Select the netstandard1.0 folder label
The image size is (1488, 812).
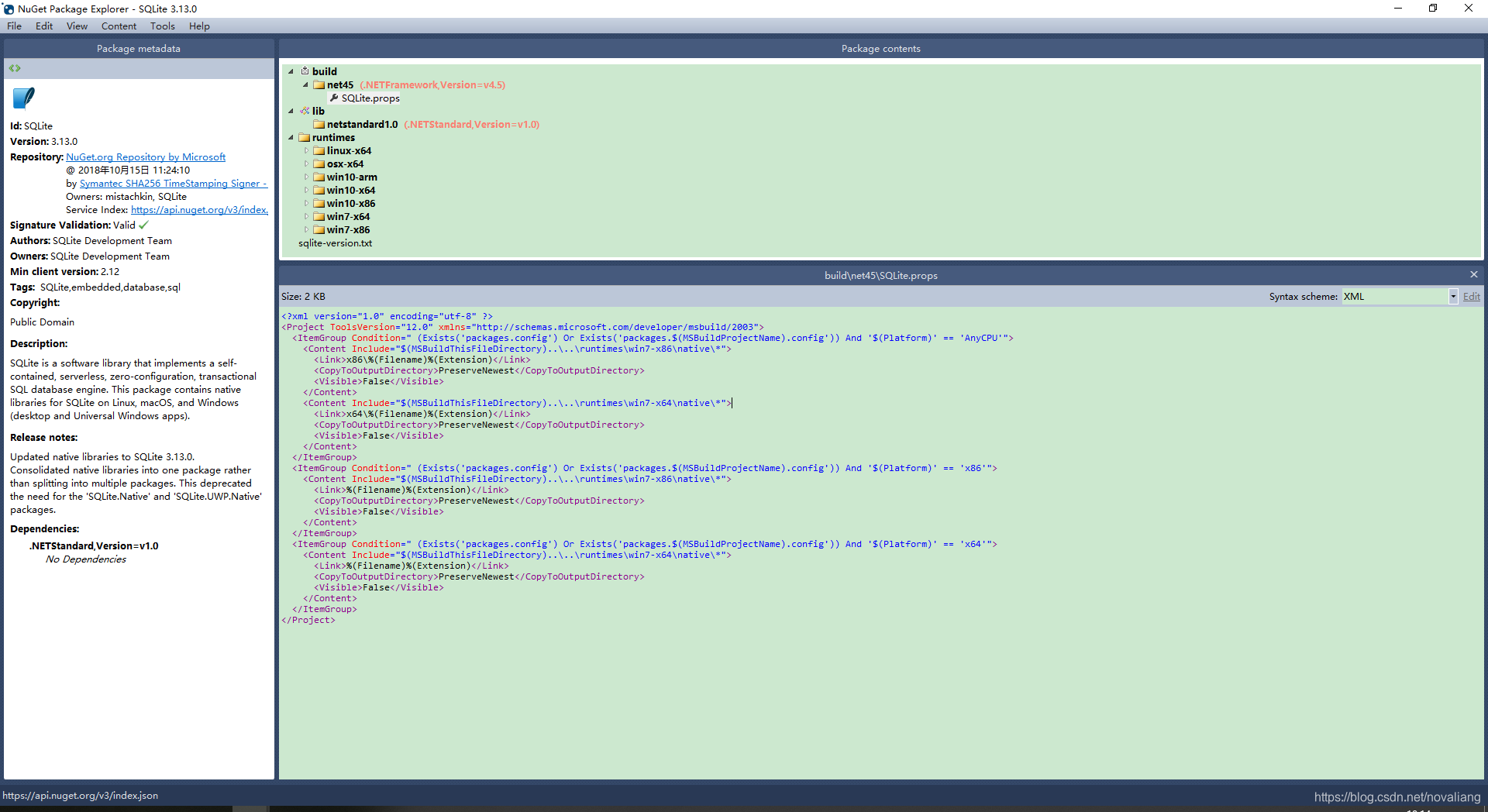362,124
